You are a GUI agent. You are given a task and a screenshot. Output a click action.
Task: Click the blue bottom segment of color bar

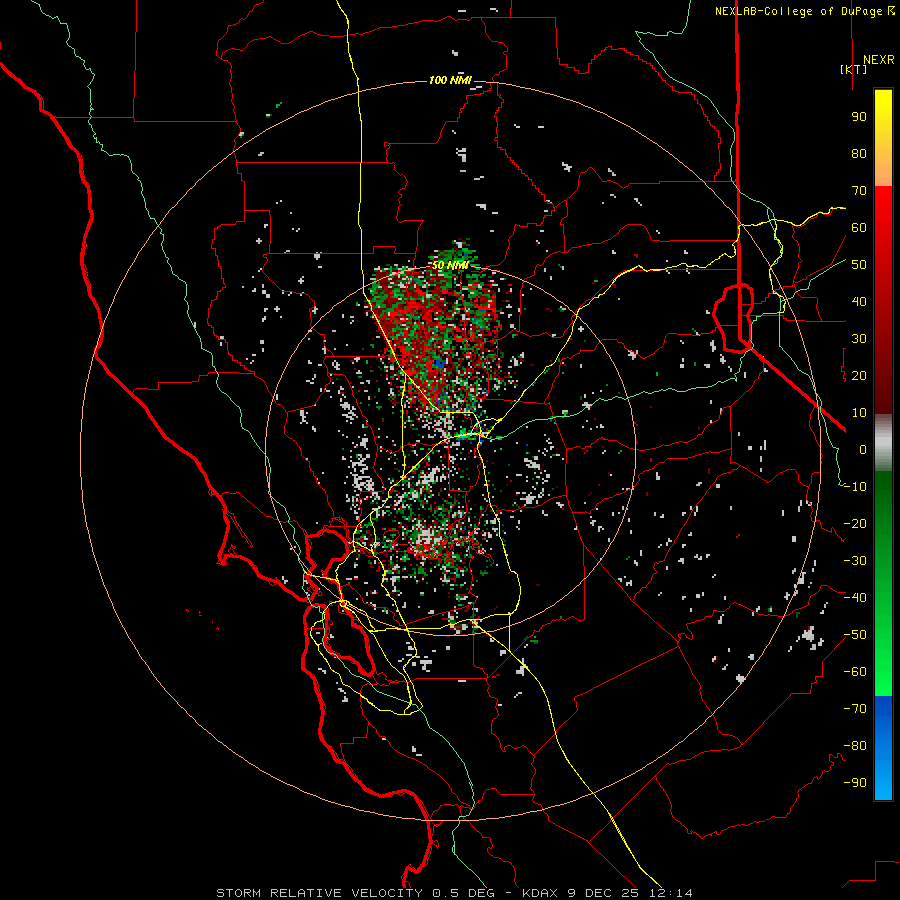[883, 748]
